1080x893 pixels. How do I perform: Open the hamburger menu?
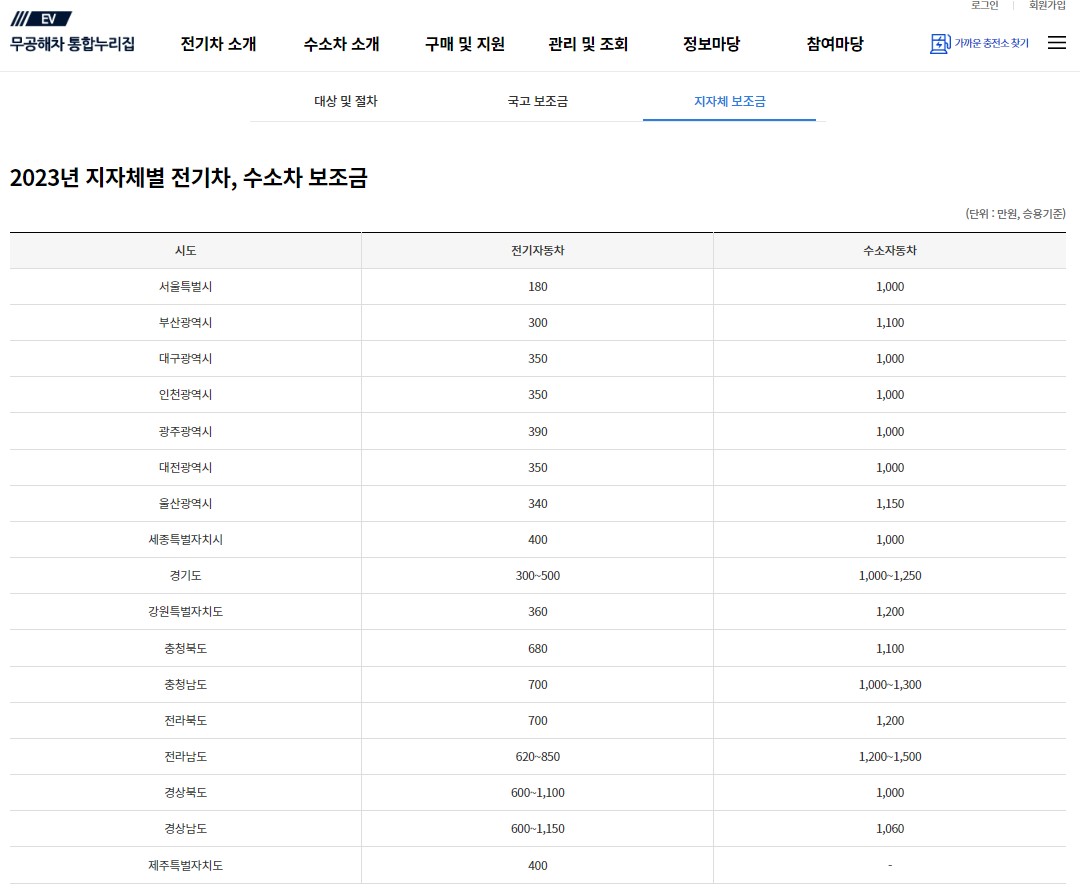pos(1056,43)
